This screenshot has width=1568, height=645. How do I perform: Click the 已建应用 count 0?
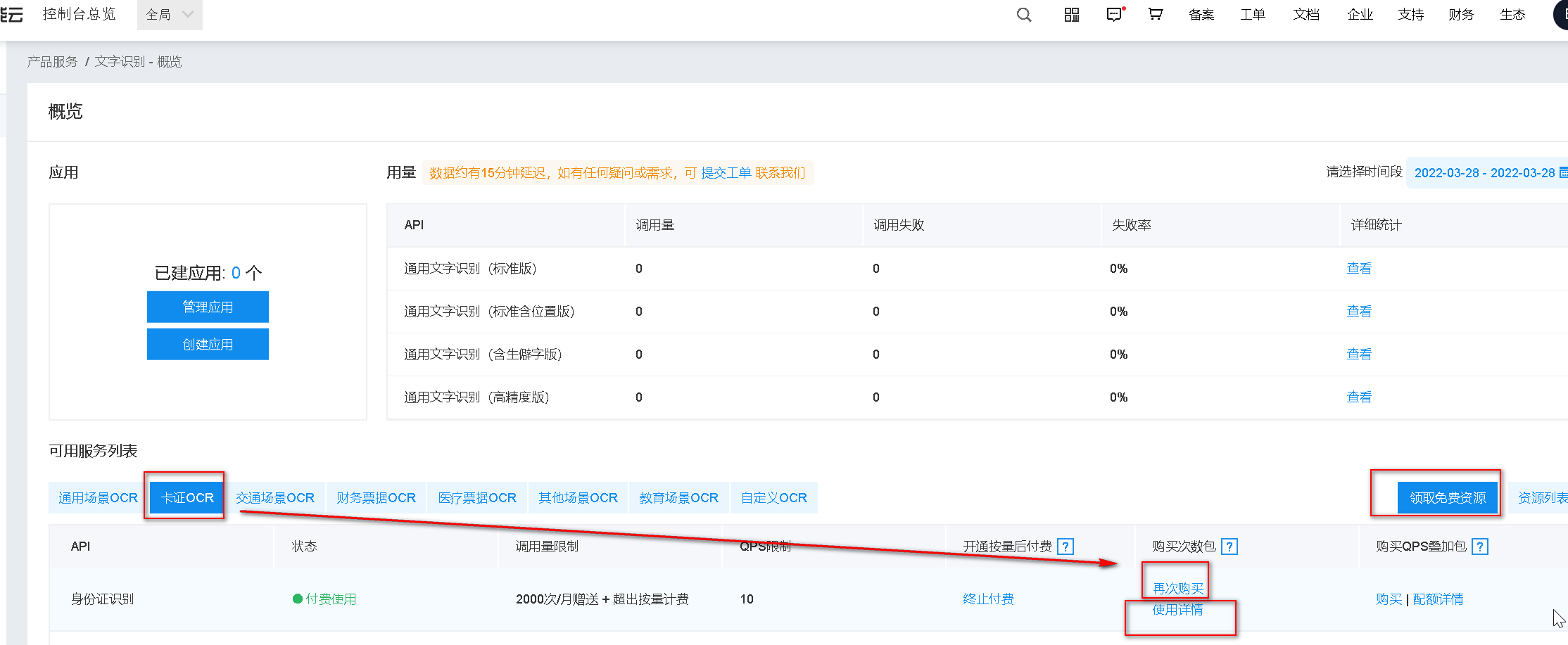pyautogui.click(x=236, y=273)
